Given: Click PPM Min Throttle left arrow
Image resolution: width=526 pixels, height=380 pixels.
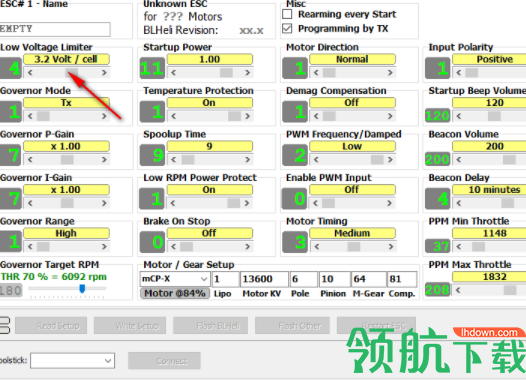Looking at the screenshot, I should [x=459, y=247].
